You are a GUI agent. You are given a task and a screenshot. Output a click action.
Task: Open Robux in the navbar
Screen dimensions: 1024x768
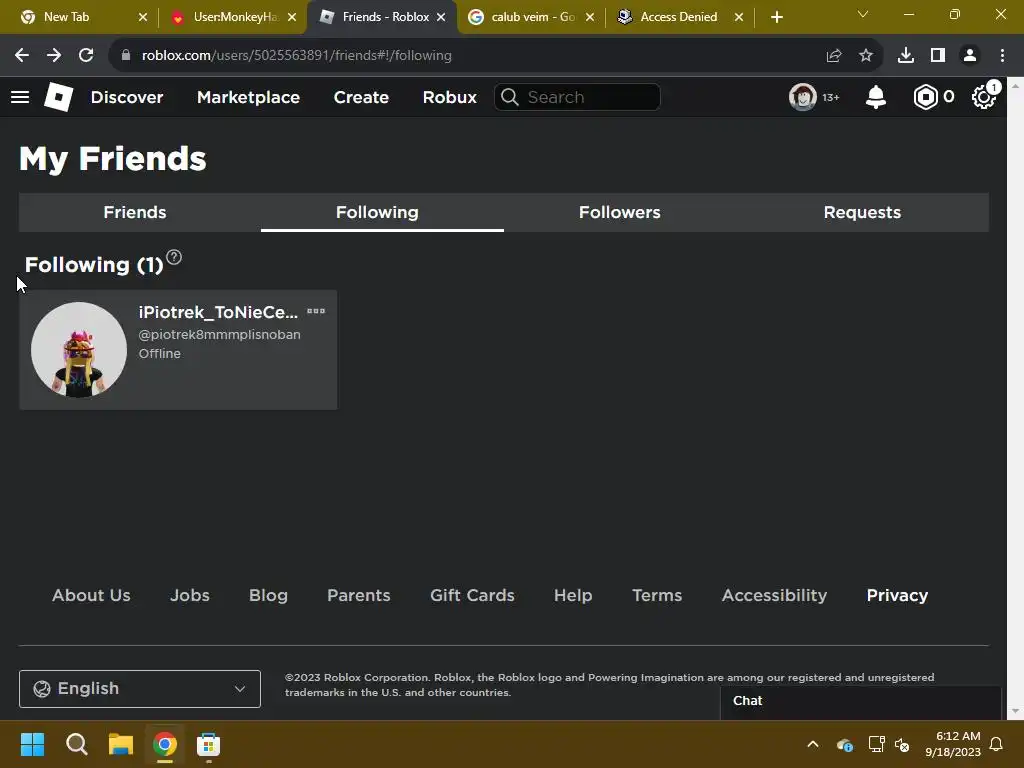449,97
